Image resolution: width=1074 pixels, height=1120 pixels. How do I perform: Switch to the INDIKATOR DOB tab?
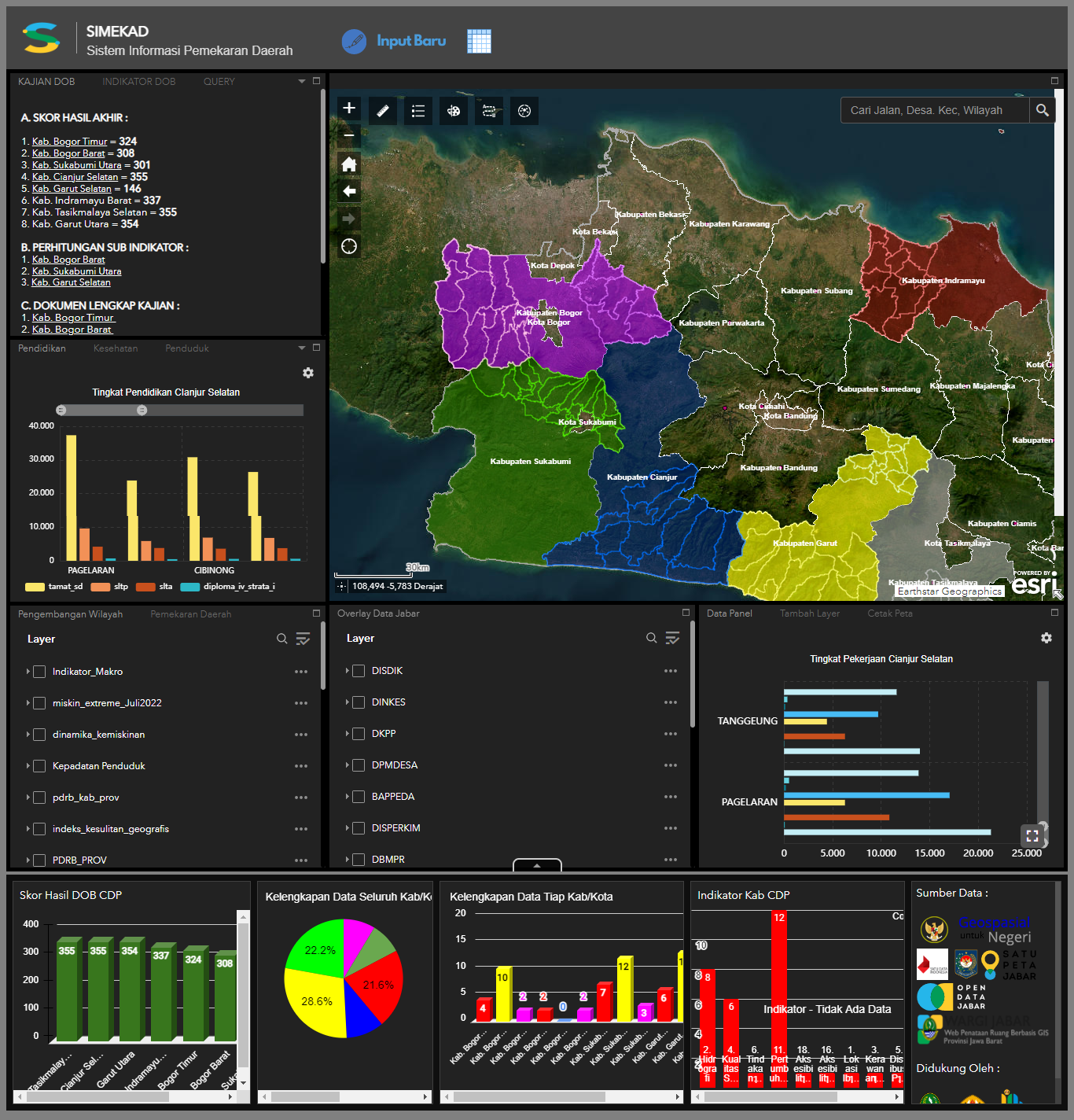point(138,82)
